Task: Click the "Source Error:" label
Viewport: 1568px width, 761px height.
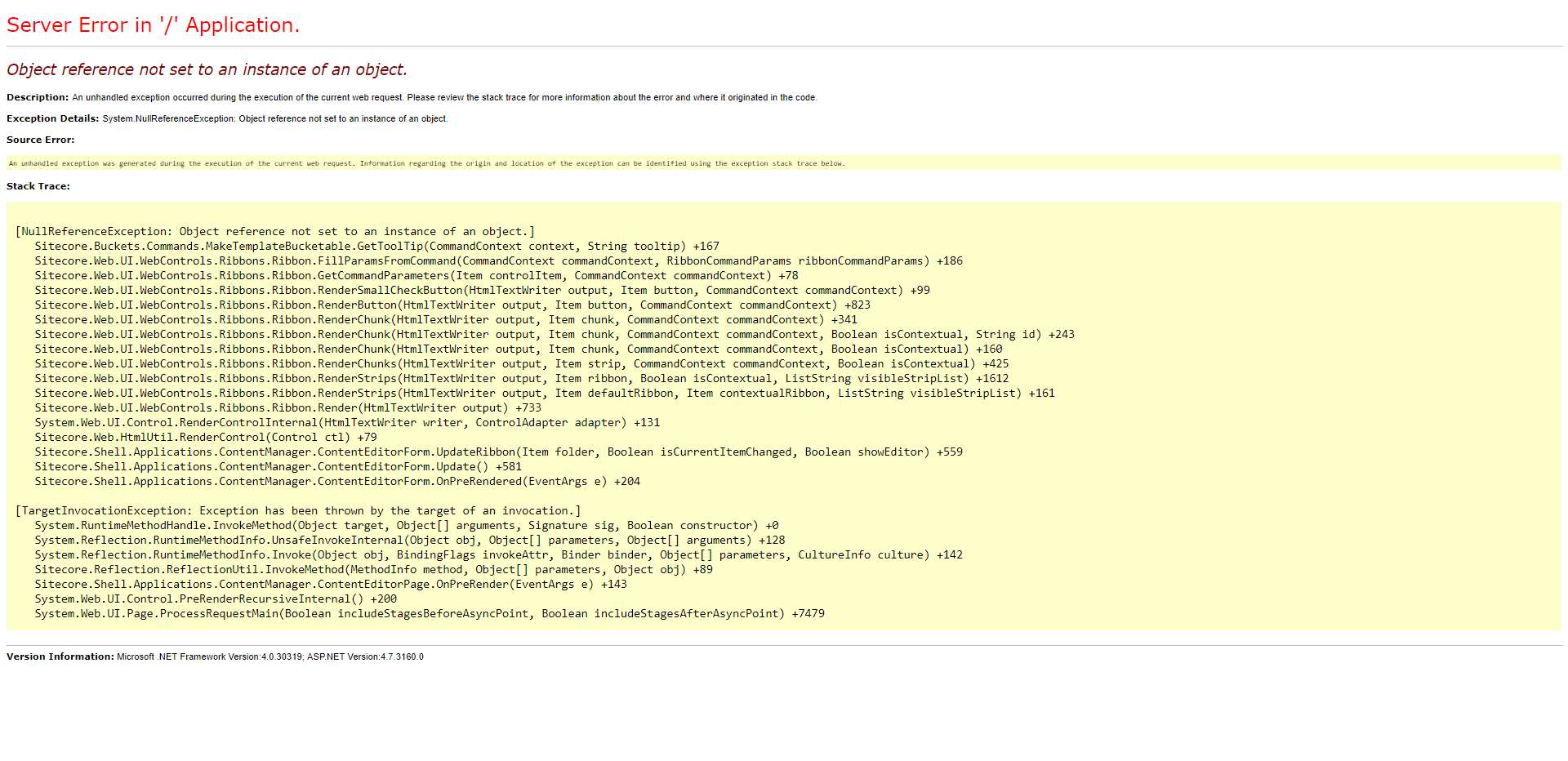Action: [40, 140]
